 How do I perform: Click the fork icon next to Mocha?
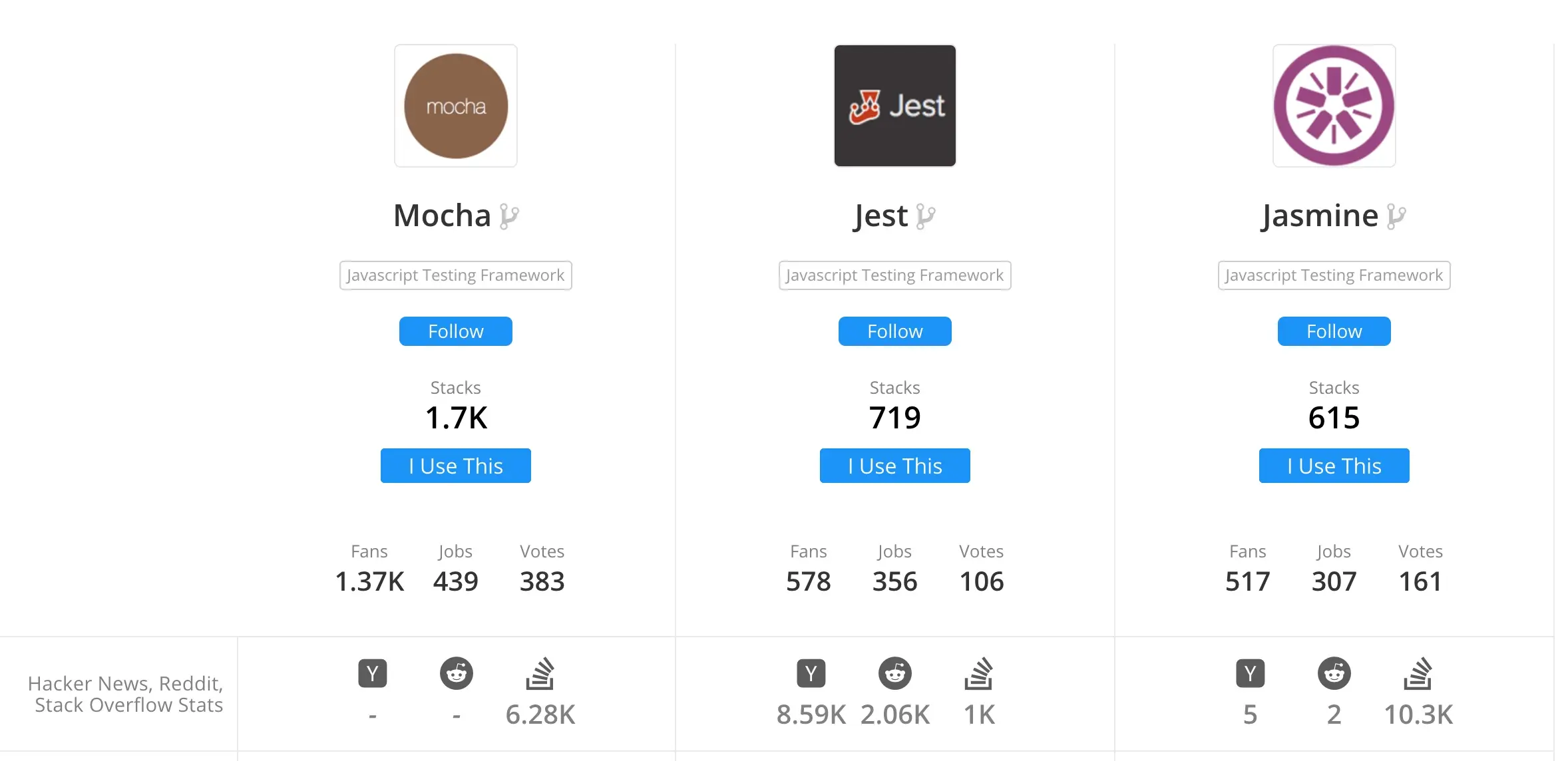pos(509,216)
